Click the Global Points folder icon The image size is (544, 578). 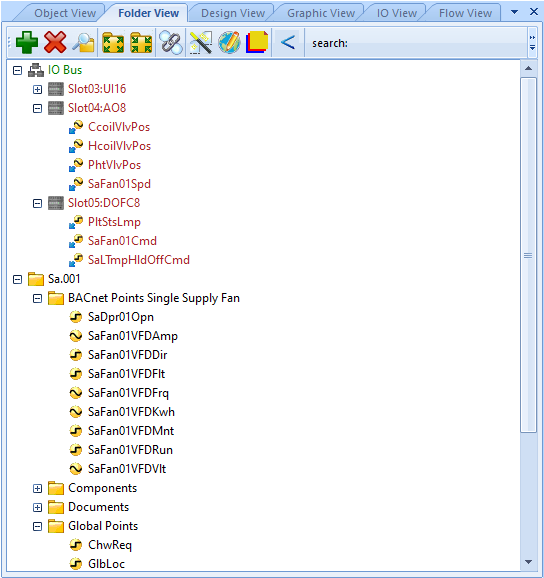click(56, 526)
